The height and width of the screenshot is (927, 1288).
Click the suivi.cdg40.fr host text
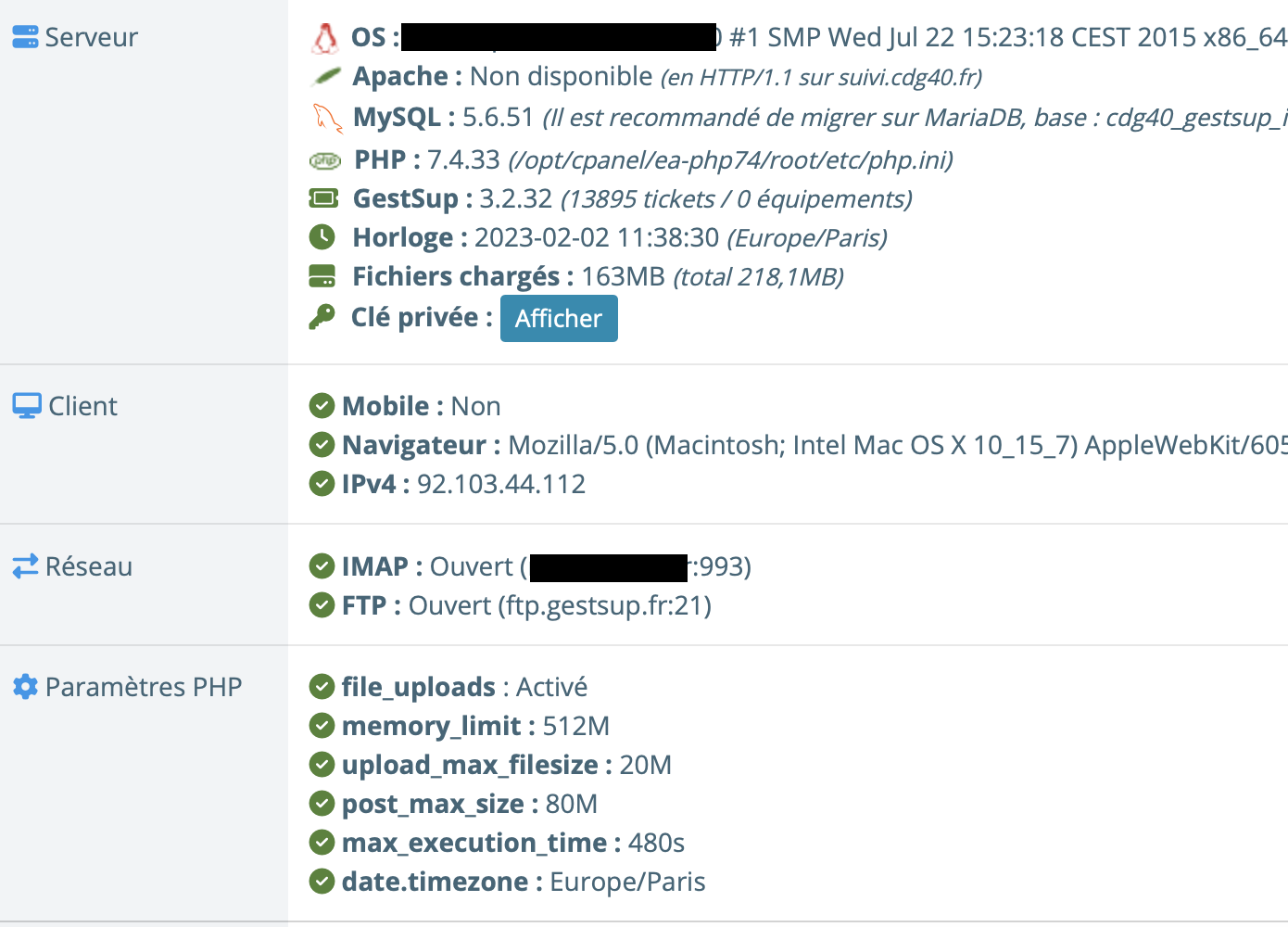pos(905,77)
